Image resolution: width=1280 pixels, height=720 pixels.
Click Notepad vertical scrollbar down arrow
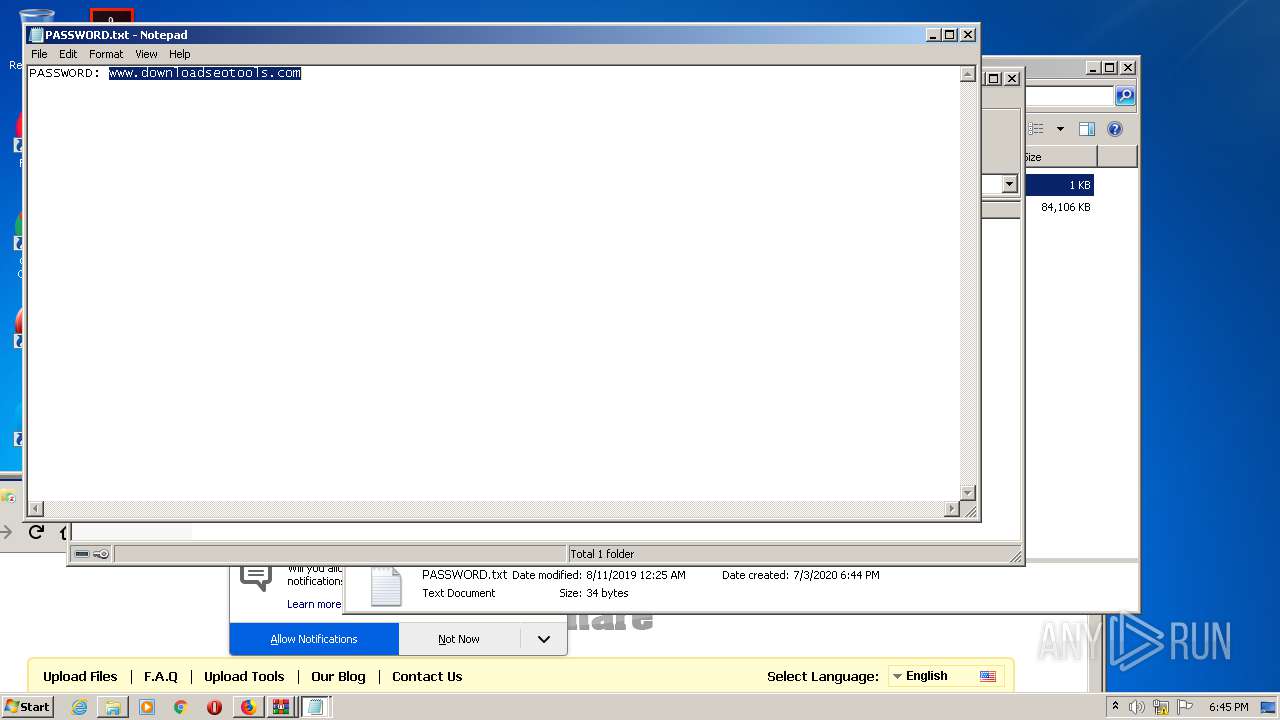[x=967, y=493]
